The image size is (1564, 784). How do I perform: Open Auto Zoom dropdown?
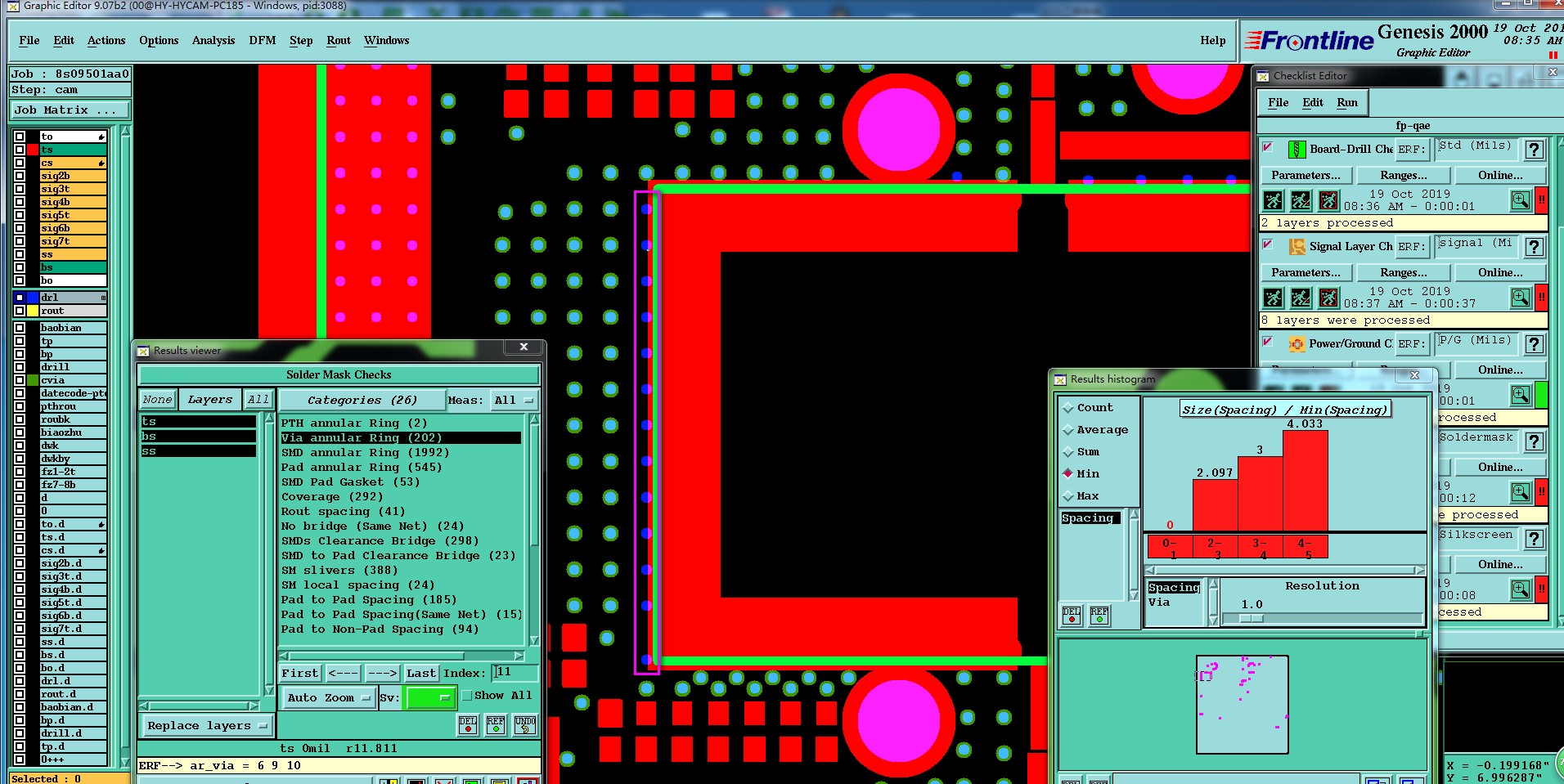330,697
